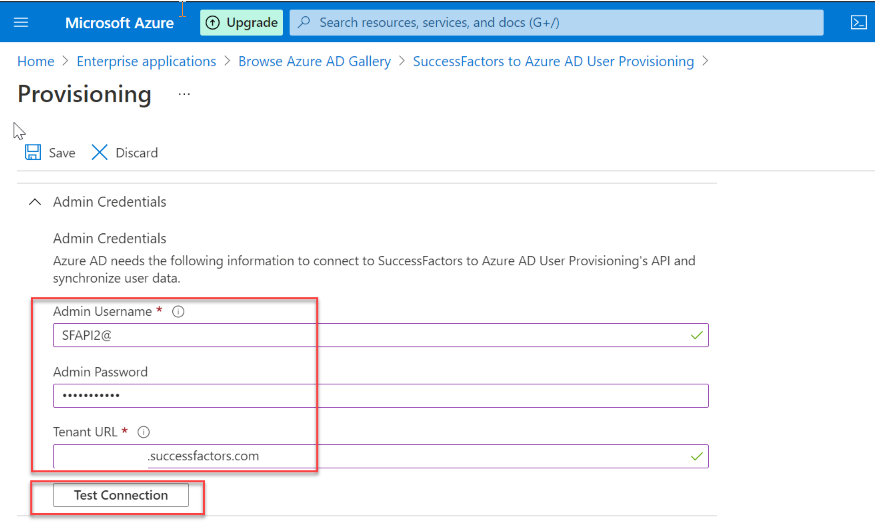Click the Test Connection button
The width and height of the screenshot is (875, 526).
pos(121,495)
